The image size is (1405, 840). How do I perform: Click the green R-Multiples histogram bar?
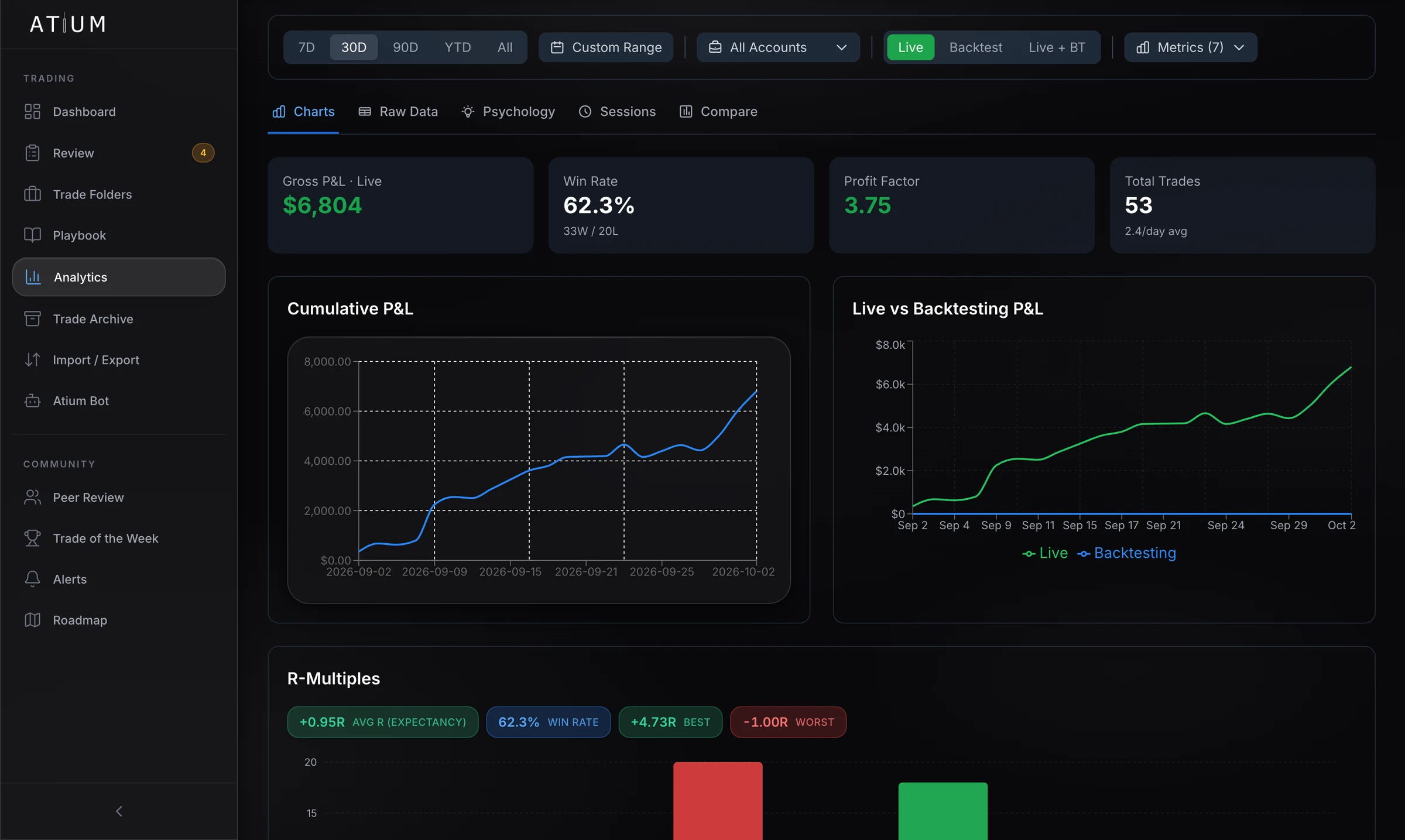click(x=943, y=811)
